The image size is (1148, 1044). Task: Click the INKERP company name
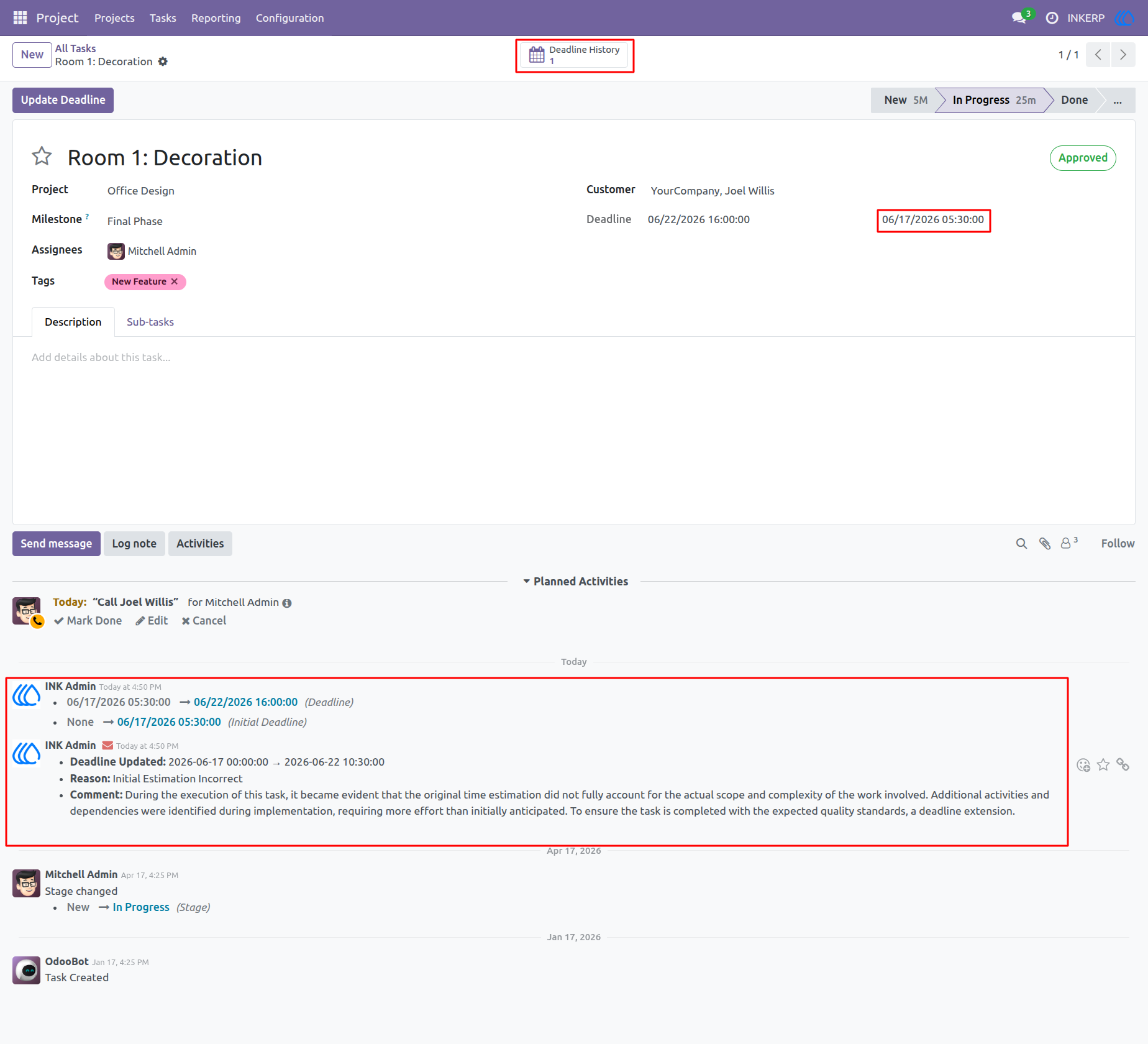(1086, 18)
